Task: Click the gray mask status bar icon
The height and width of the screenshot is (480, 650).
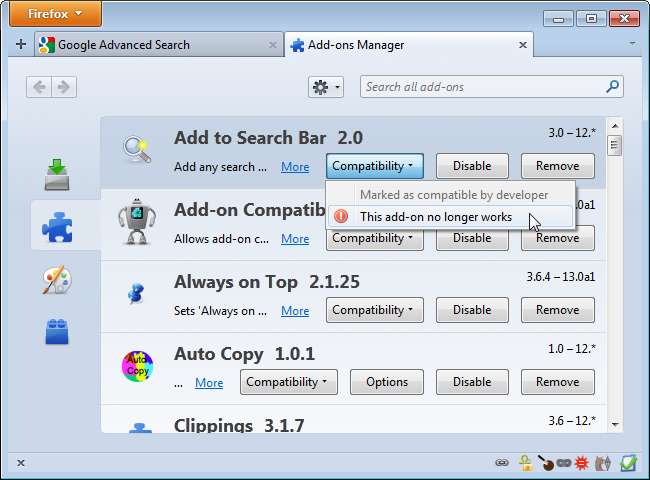Action: tap(564, 463)
